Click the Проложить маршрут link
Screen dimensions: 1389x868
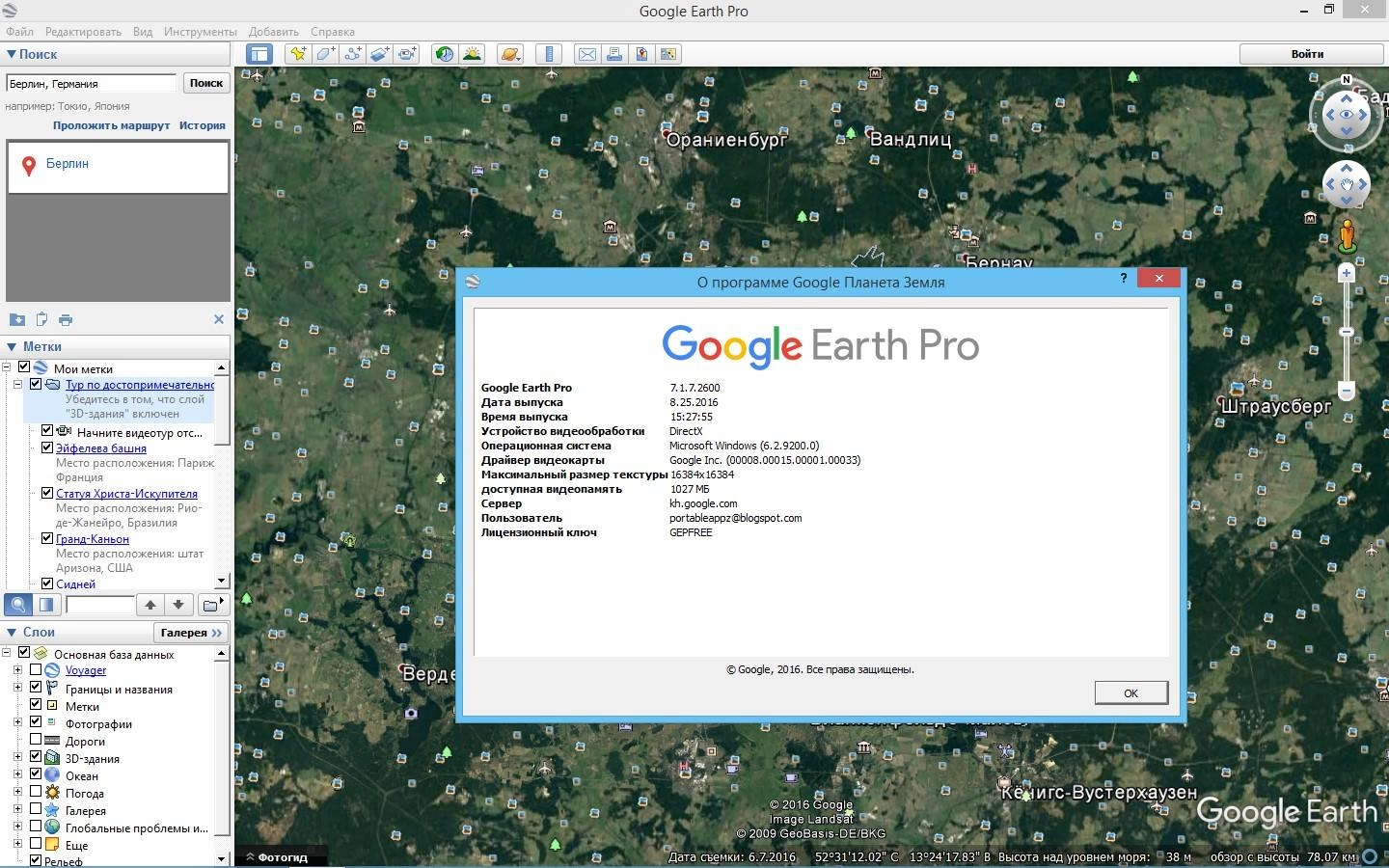tap(112, 125)
